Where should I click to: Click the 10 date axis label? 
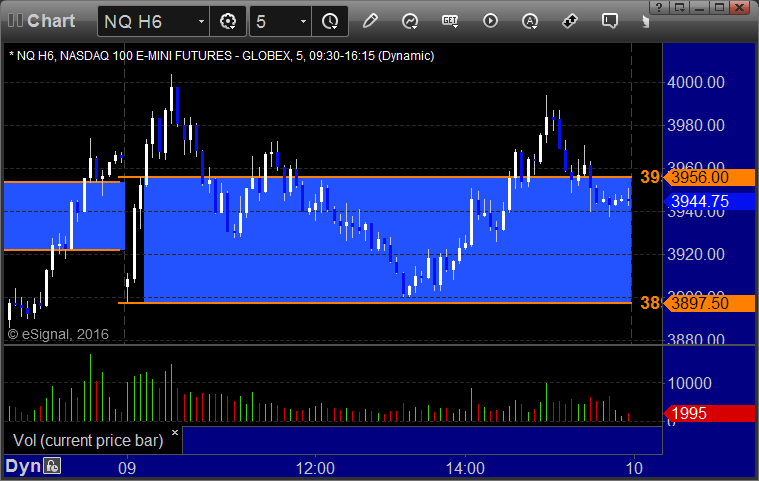634,468
